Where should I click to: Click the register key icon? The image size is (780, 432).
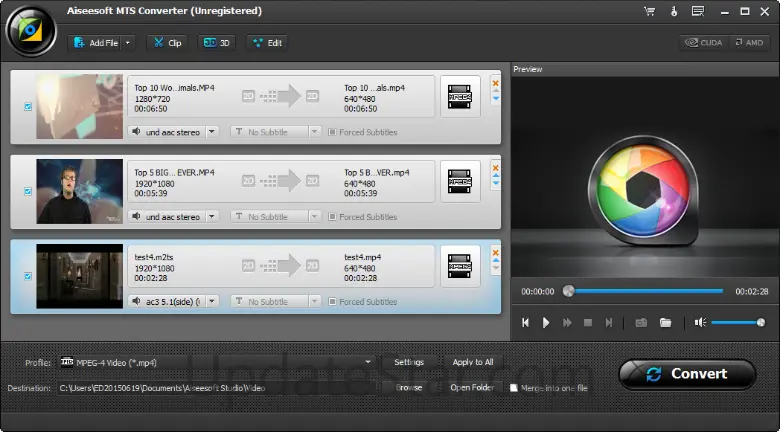point(674,11)
